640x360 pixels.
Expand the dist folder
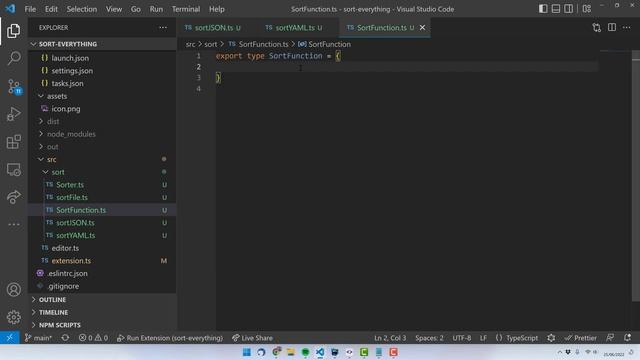(x=102, y=121)
